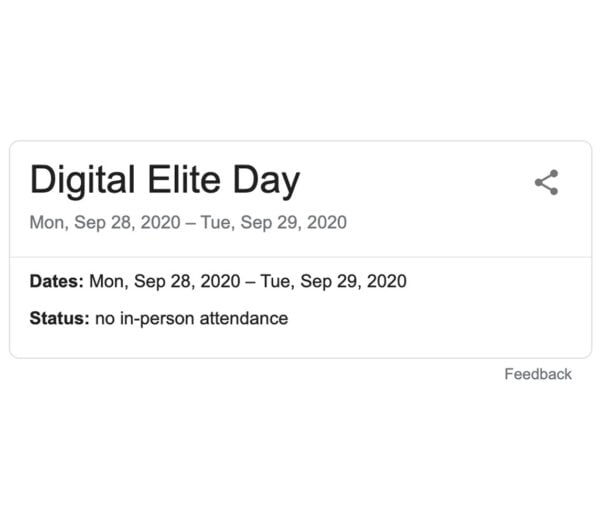Image resolution: width=600 pixels, height=524 pixels.
Task: Click the no in-person attendance status text
Action: pyautogui.click(x=191, y=319)
